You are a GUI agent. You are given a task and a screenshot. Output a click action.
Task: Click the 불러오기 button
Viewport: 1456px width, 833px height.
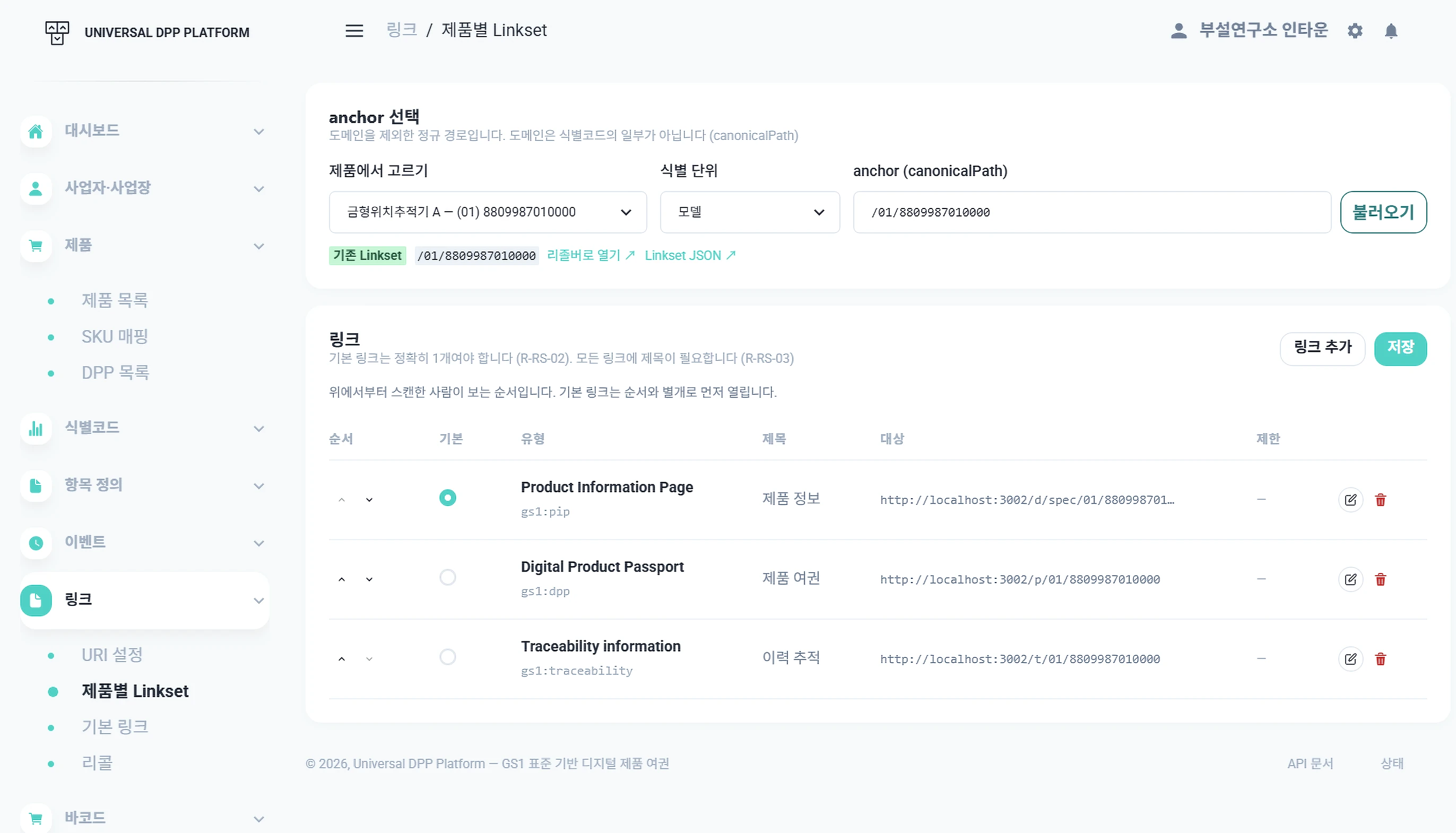1383,212
